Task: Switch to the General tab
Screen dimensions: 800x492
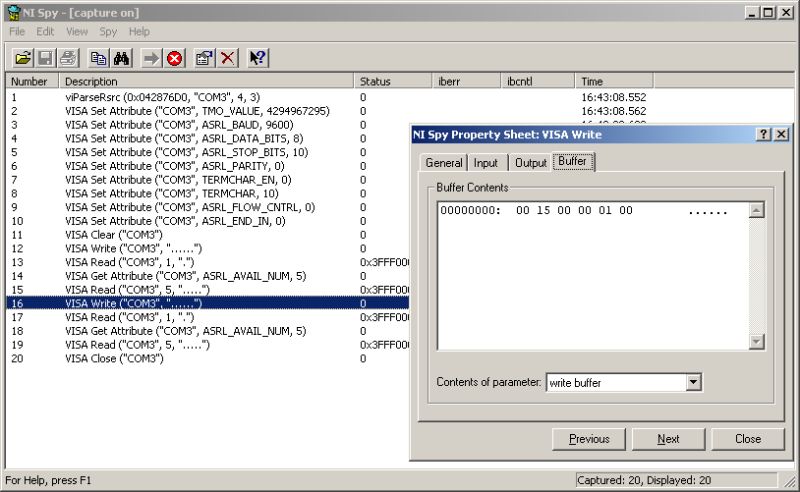Action: (x=444, y=163)
